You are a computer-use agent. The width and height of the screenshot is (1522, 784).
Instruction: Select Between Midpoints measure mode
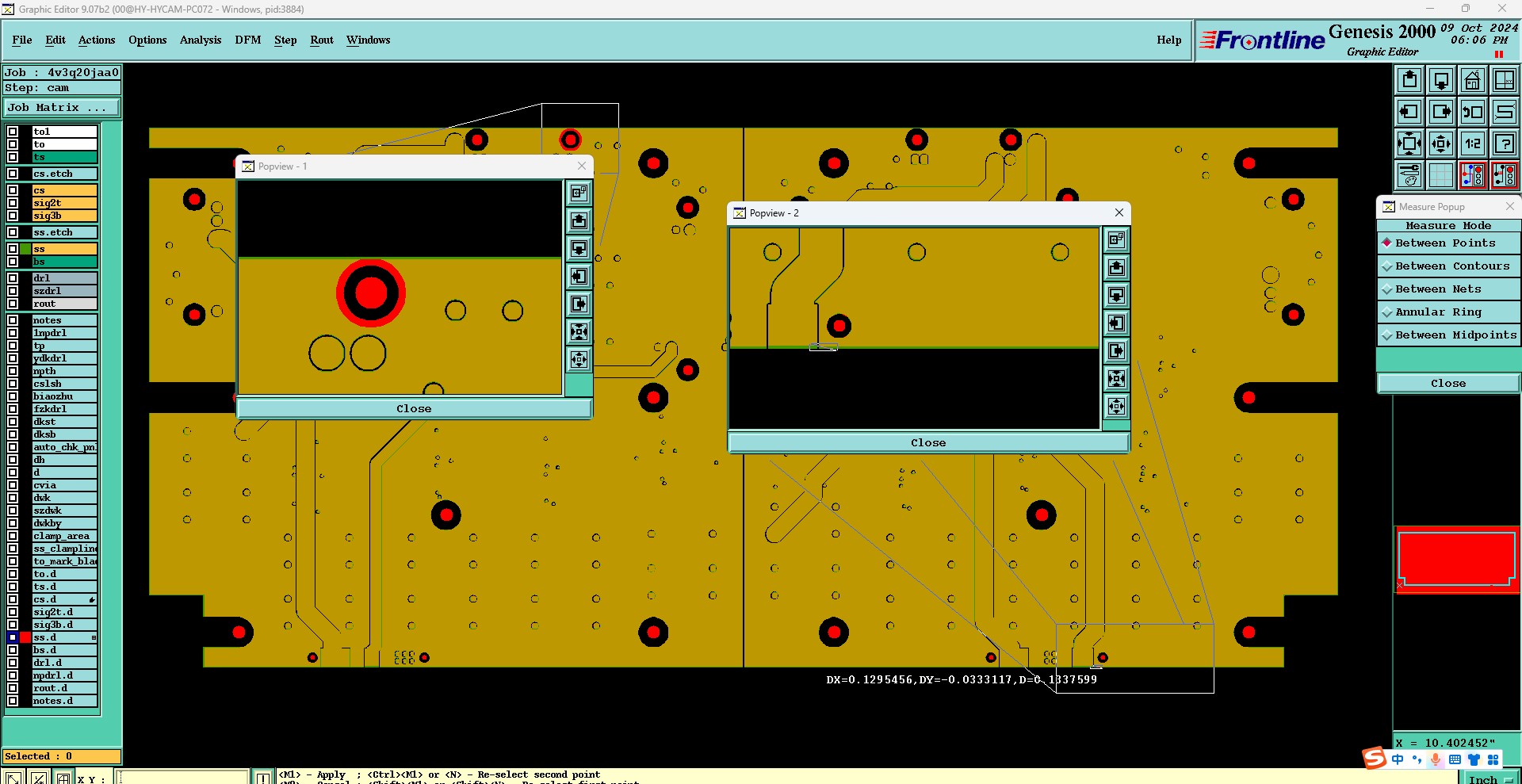(x=1448, y=335)
